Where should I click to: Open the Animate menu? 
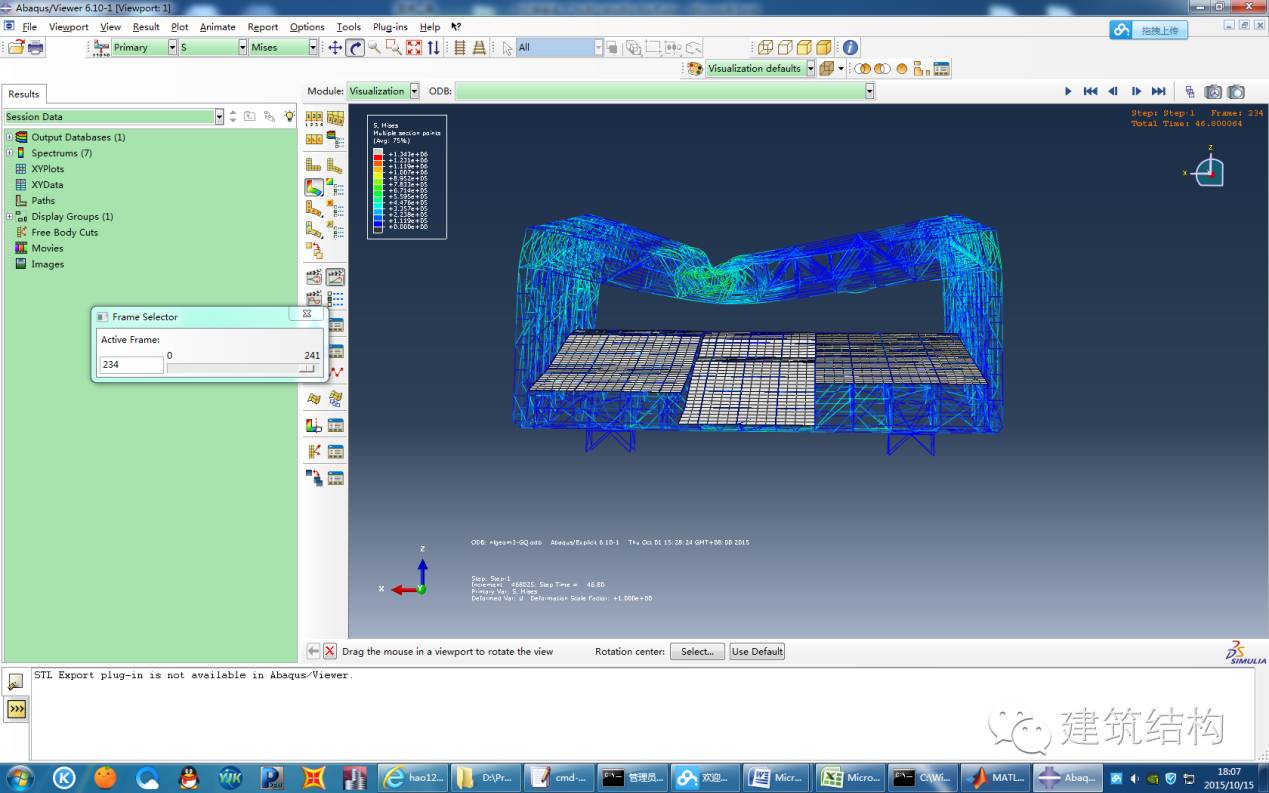coord(218,27)
